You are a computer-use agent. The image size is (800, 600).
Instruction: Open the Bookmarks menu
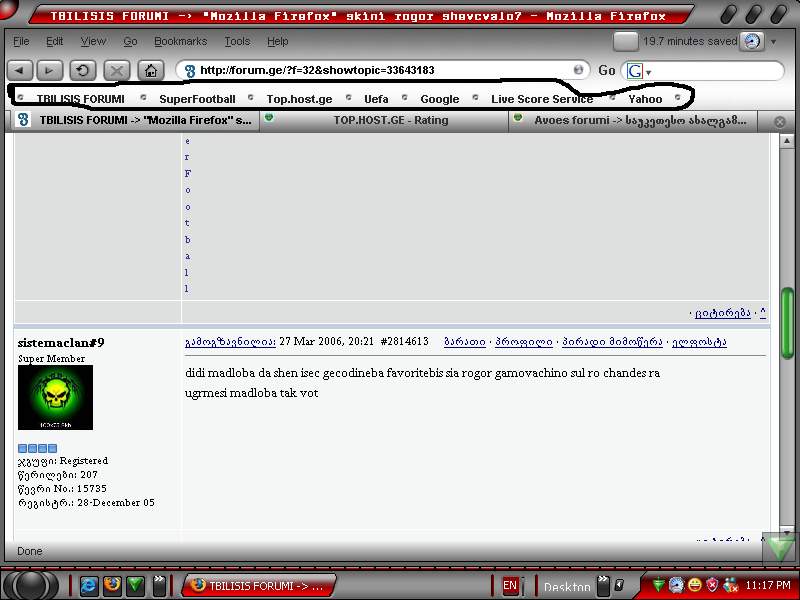[181, 41]
